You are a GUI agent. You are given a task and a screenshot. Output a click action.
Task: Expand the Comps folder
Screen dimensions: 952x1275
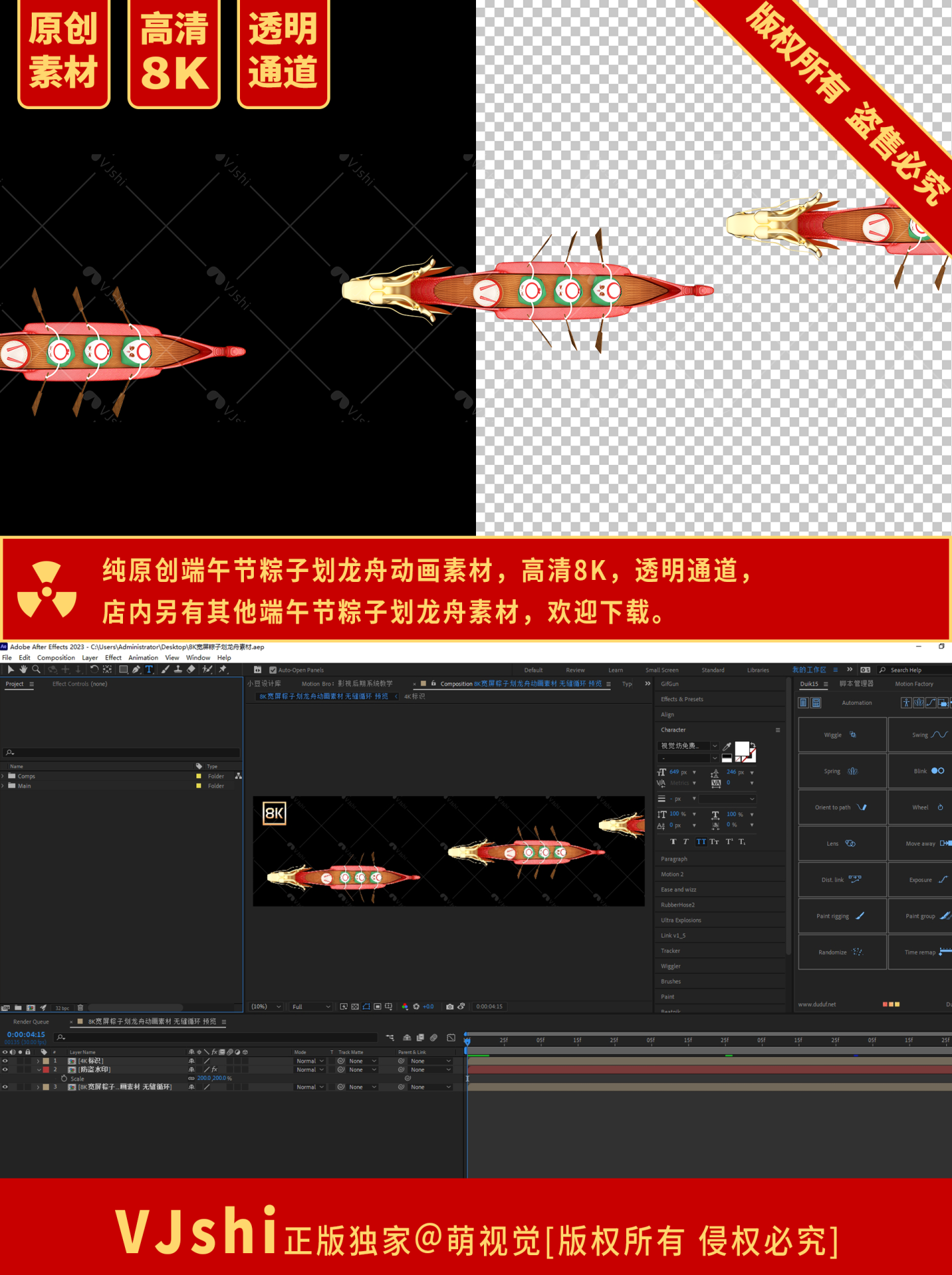coord(3,776)
